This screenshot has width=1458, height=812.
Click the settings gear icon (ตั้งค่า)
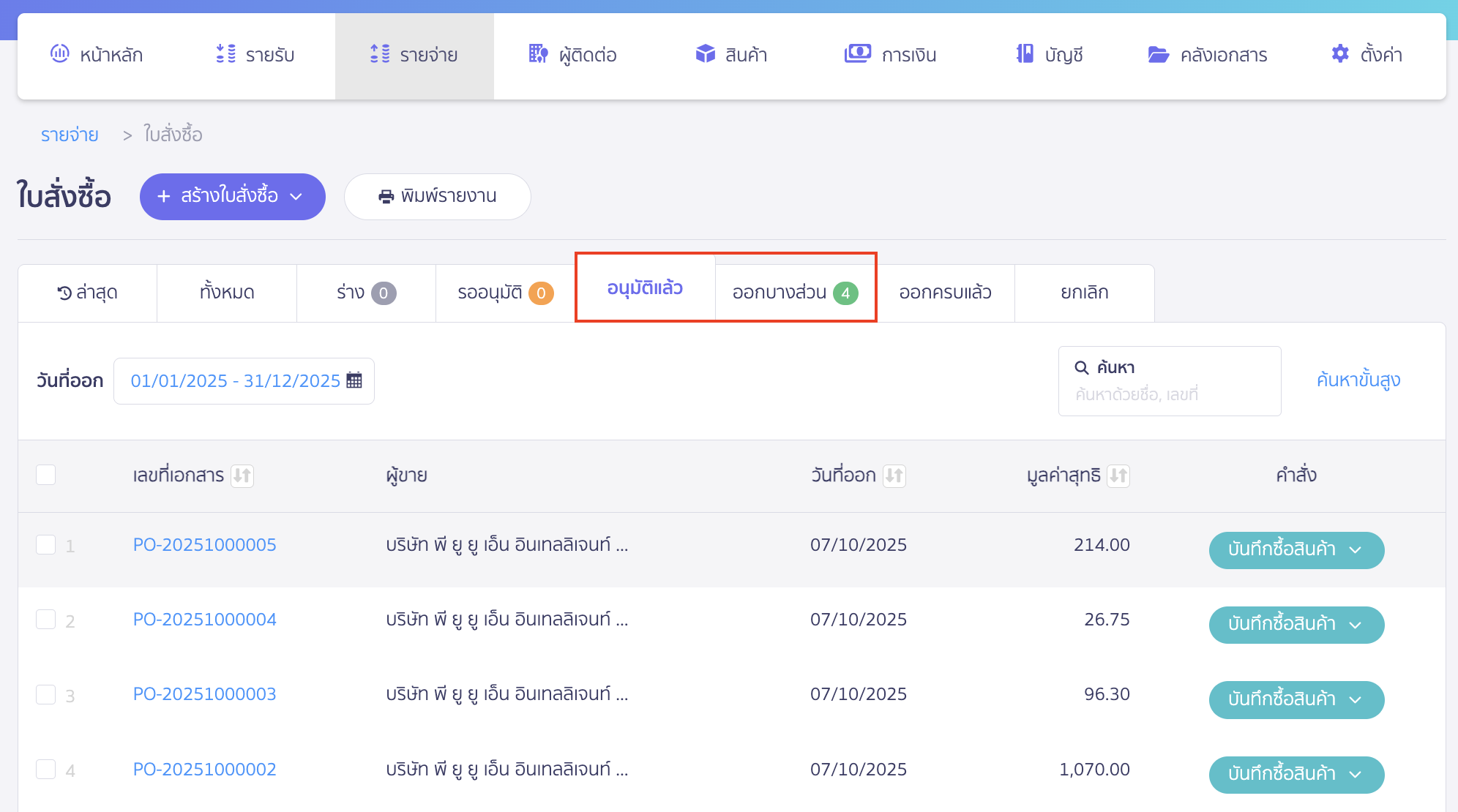pyautogui.click(x=1339, y=53)
